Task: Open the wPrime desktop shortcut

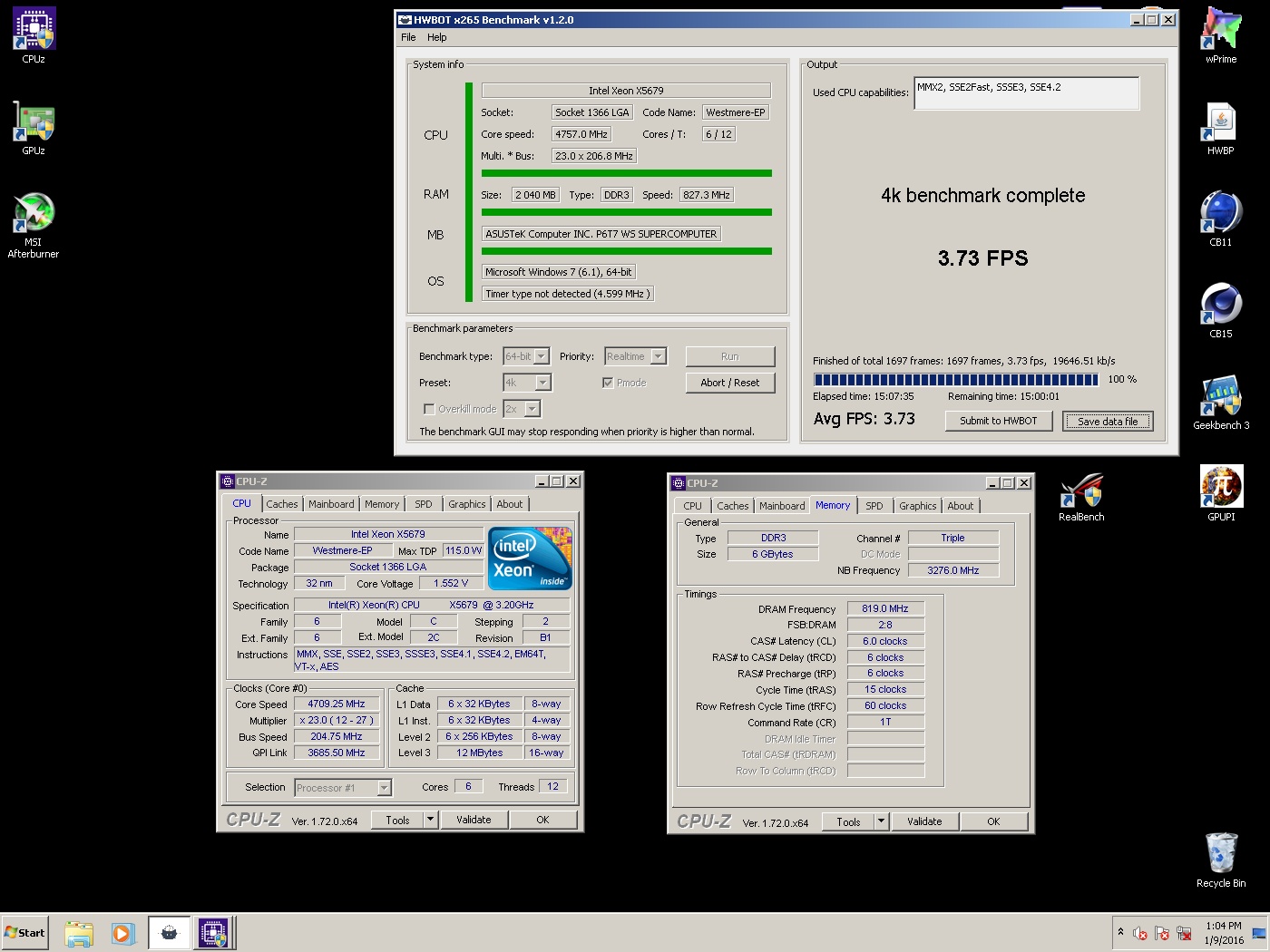Action: click(x=1221, y=36)
